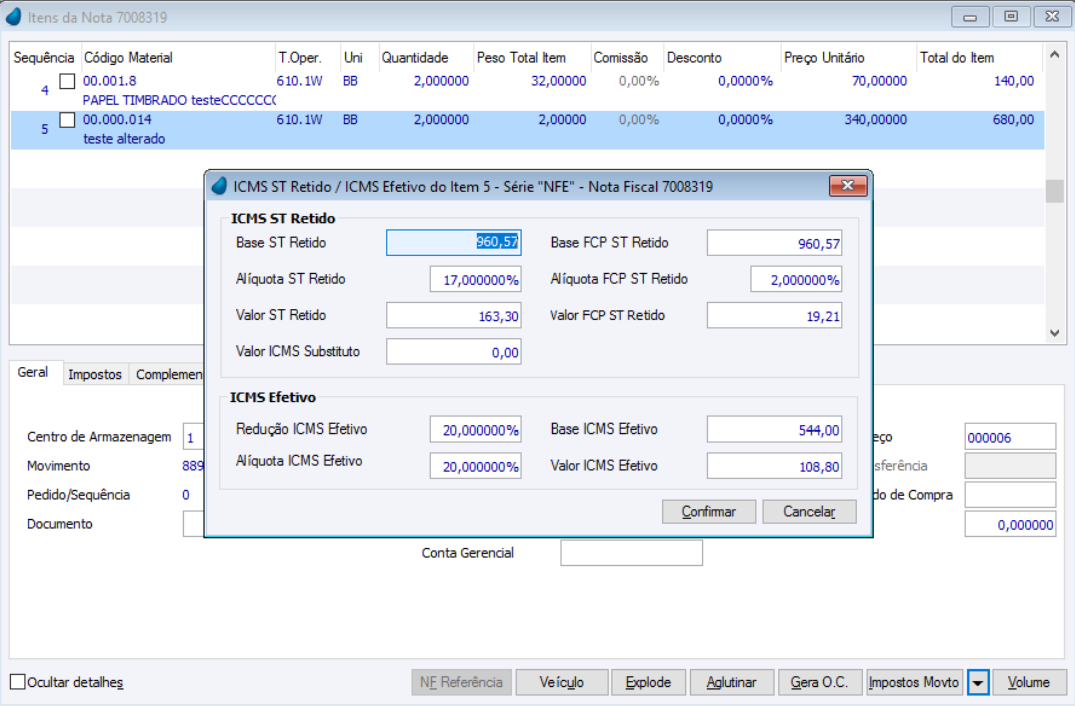1075x706 pixels.
Task: Enable the Ocultar detalhes checkbox
Action: (18, 682)
